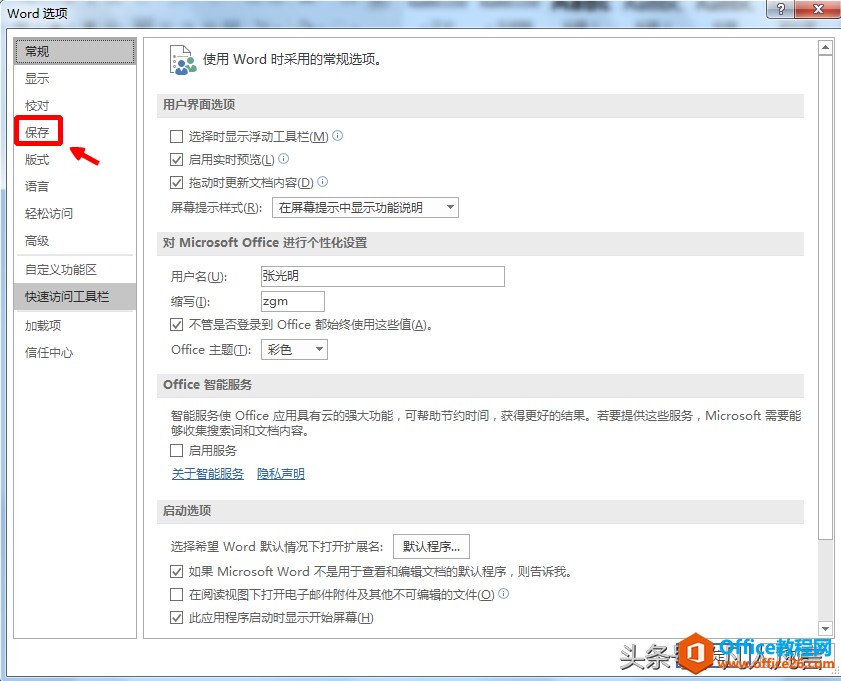The height and width of the screenshot is (681, 841).
Task: Toggle 不管是否登录到 Office 都始终使用这些值
Action: [x=176, y=324]
